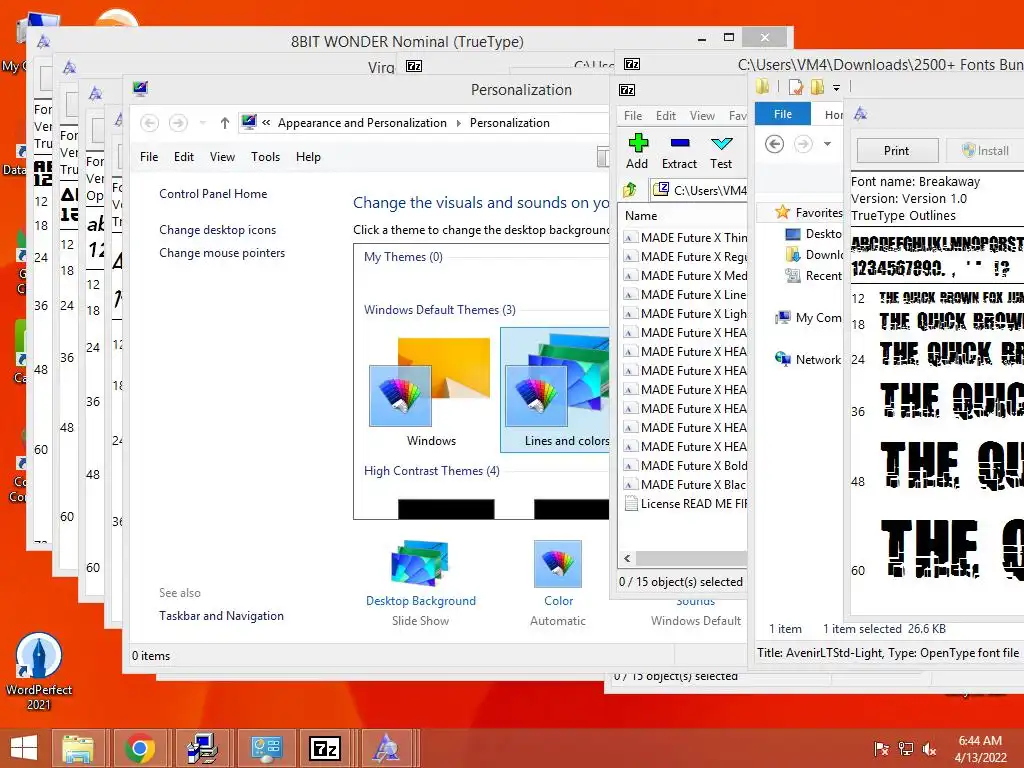Screen dimensions: 1024x768
Task: Click Recent places in Explorer navigation pane
Action: tap(814, 276)
